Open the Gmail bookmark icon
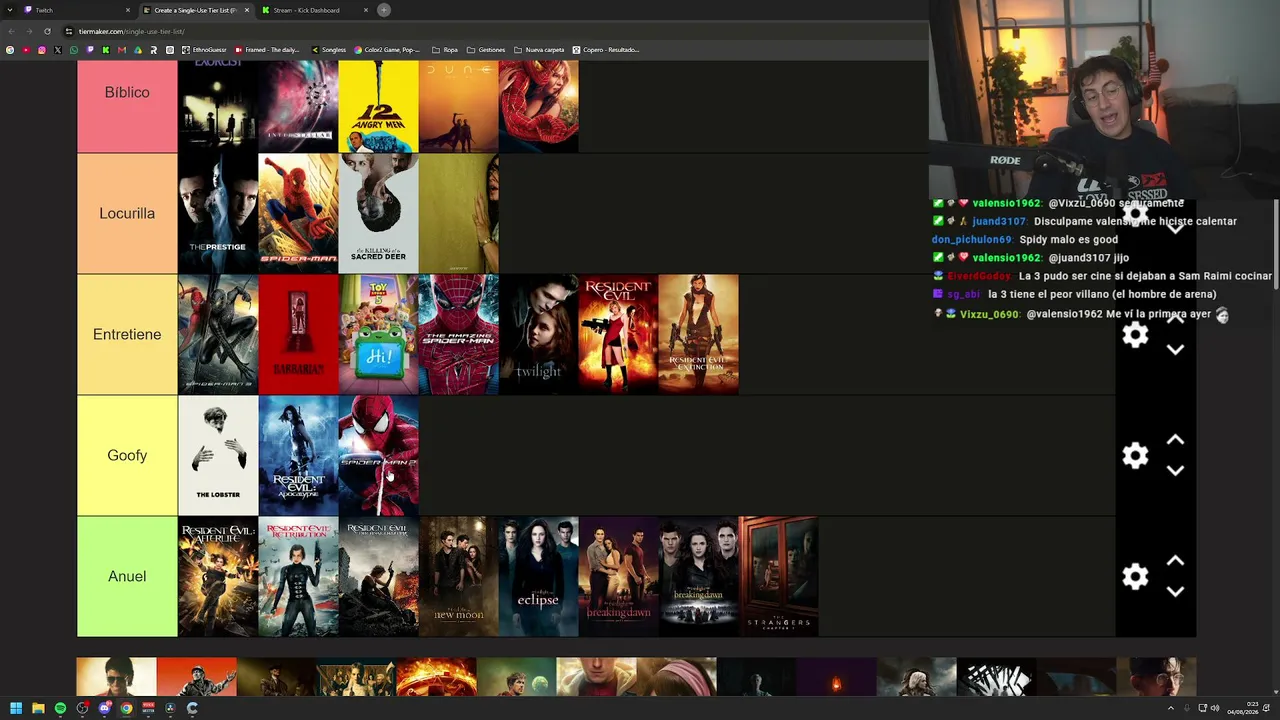1280x720 pixels. click(x=122, y=50)
